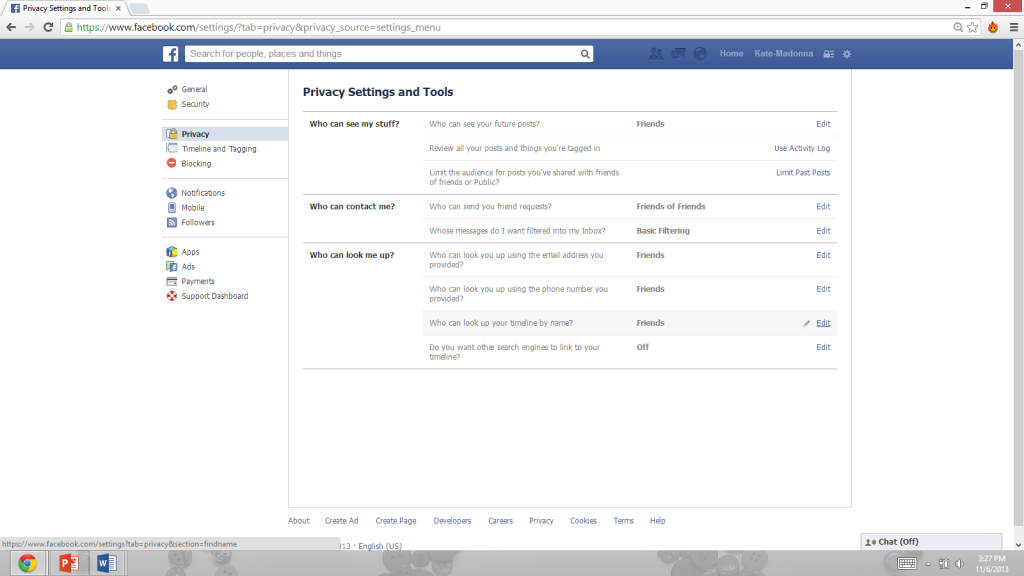Click the Ads icon in sidebar

172,266
